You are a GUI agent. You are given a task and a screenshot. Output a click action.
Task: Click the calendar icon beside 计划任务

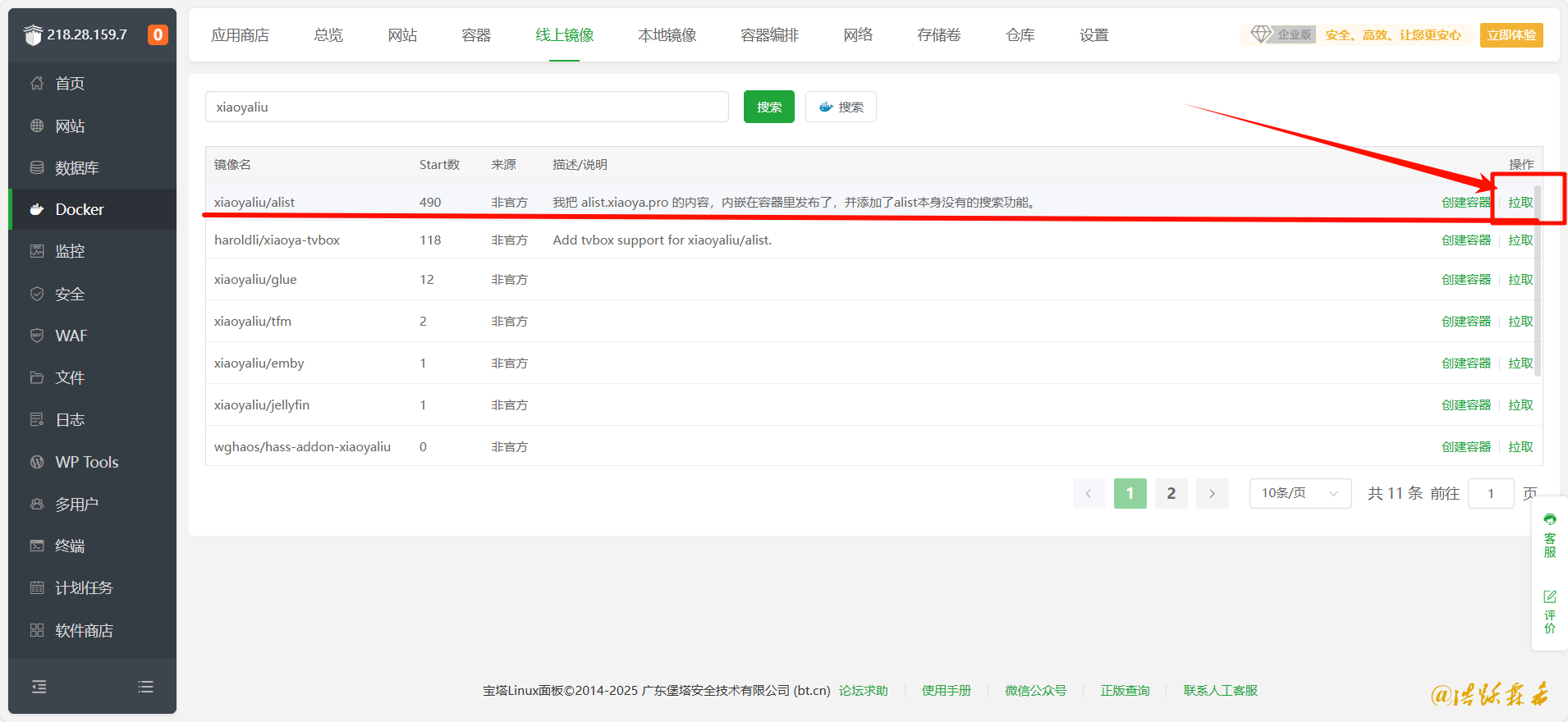coord(37,587)
